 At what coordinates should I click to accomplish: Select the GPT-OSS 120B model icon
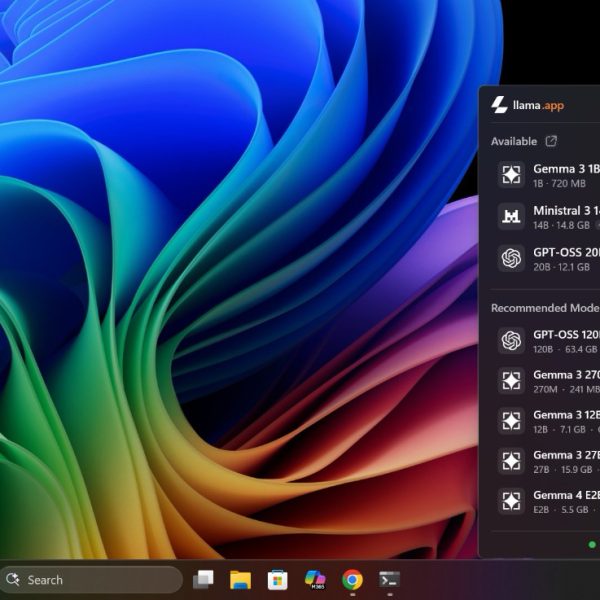(511, 341)
